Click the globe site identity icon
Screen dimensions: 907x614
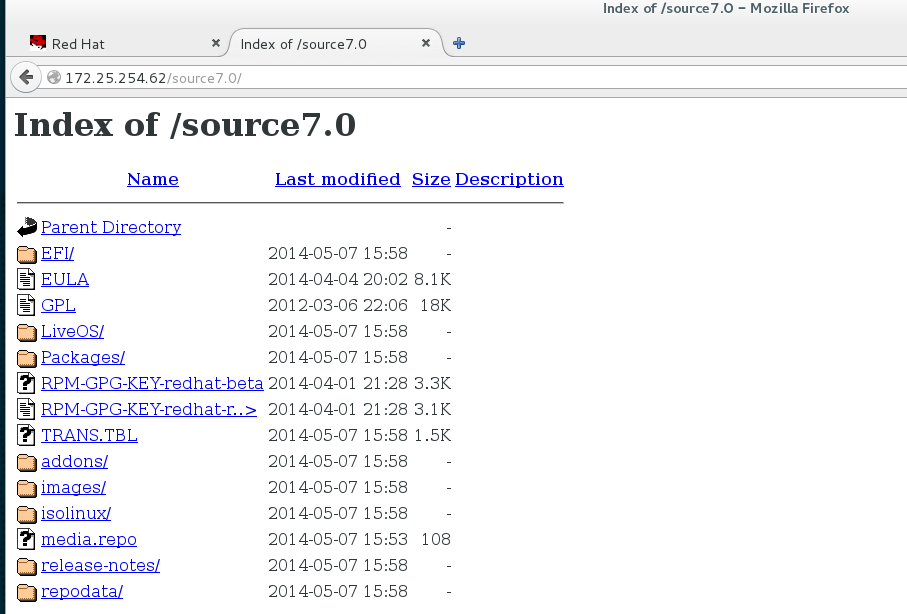tap(54, 78)
